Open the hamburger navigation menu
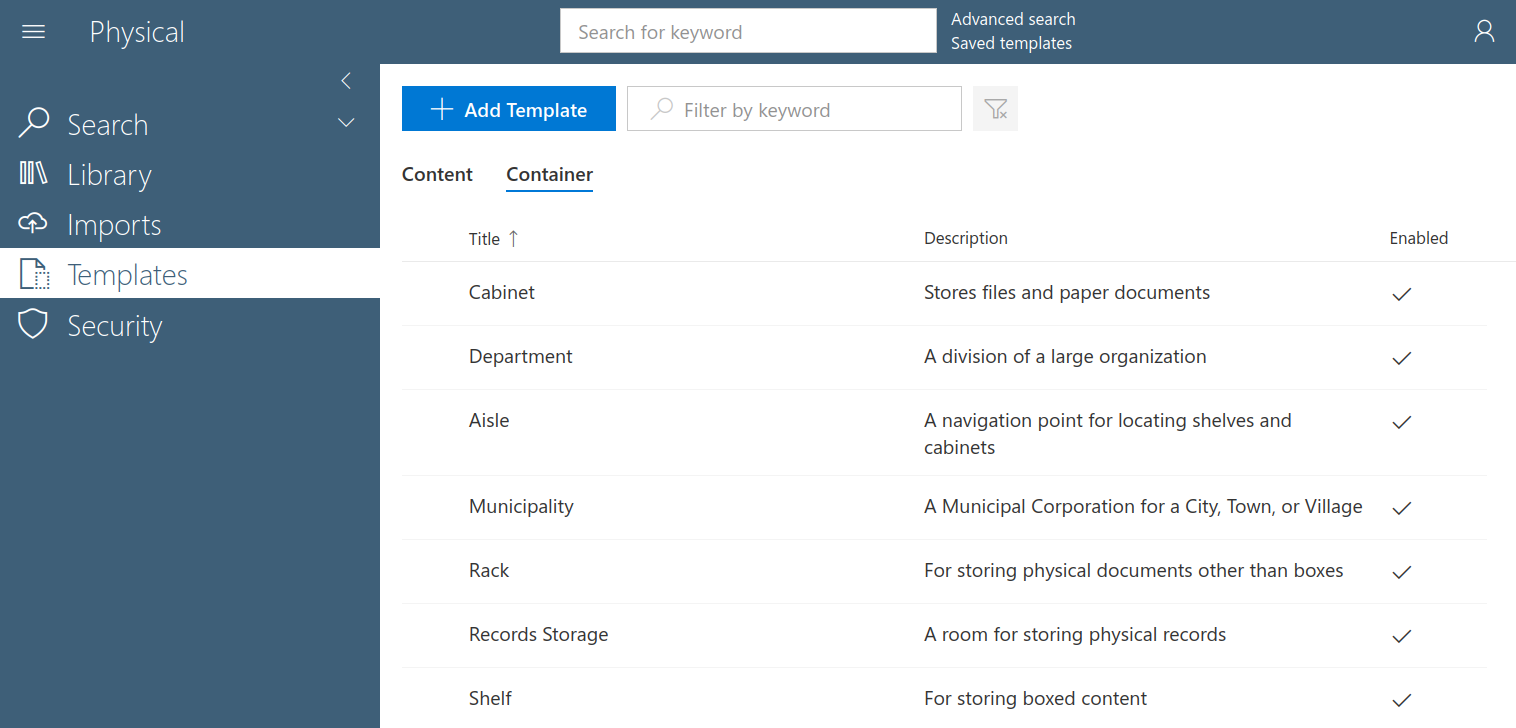This screenshot has height=728, width=1516. [x=33, y=31]
